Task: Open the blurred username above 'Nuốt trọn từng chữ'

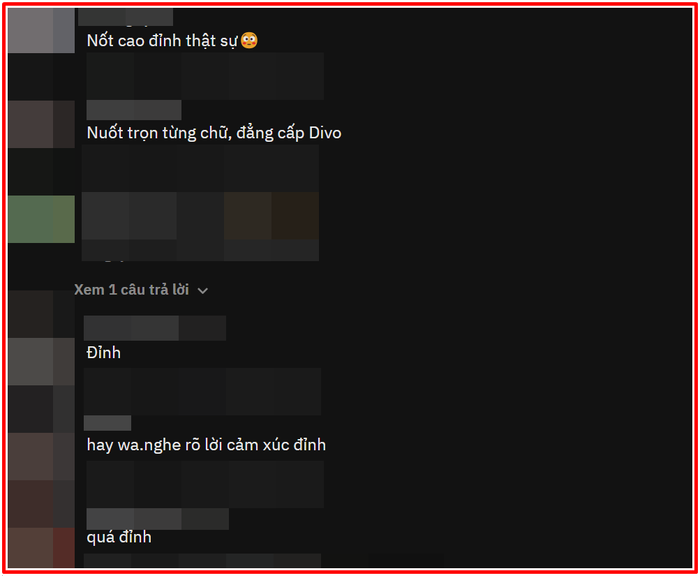Action: click(x=134, y=110)
